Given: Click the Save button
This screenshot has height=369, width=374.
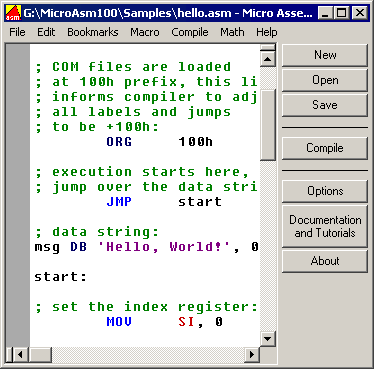Looking at the screenshot, I should [x=325, y=105].
